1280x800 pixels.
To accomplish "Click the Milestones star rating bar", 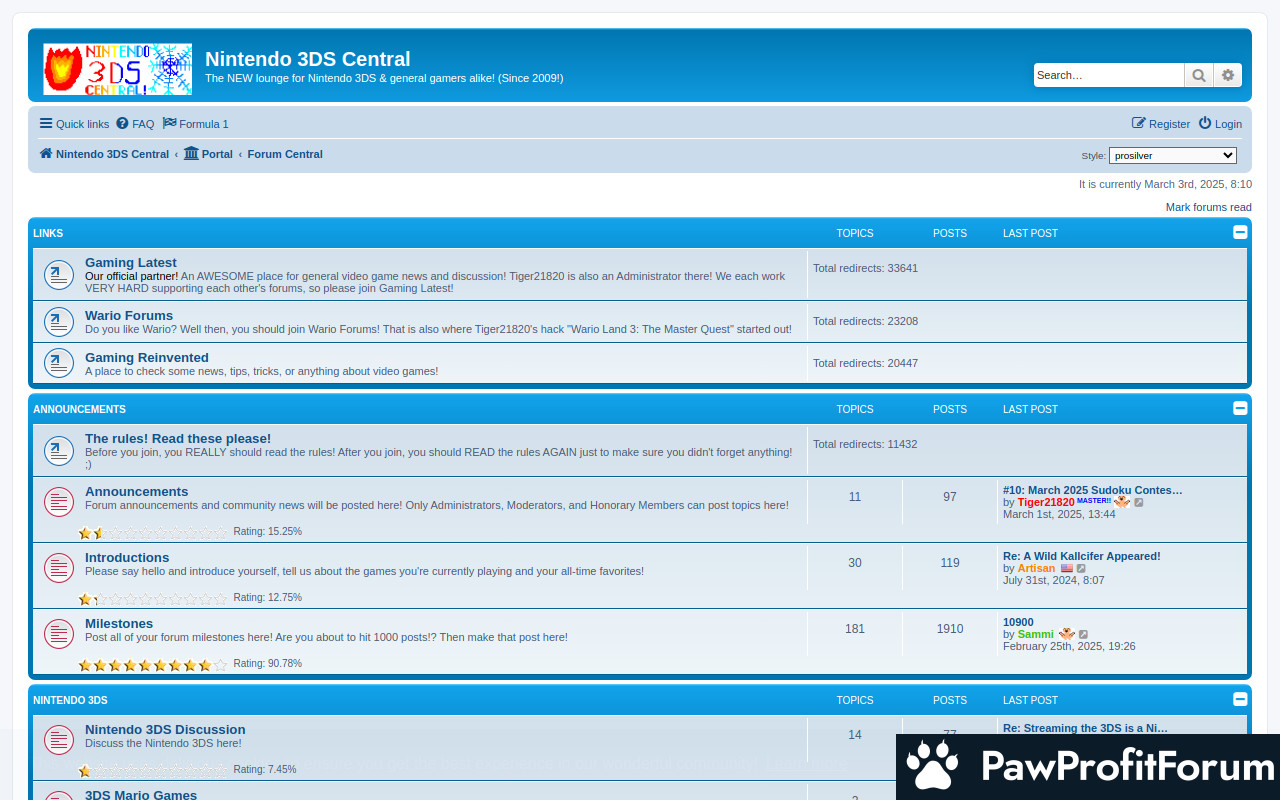I will [153, 665].
